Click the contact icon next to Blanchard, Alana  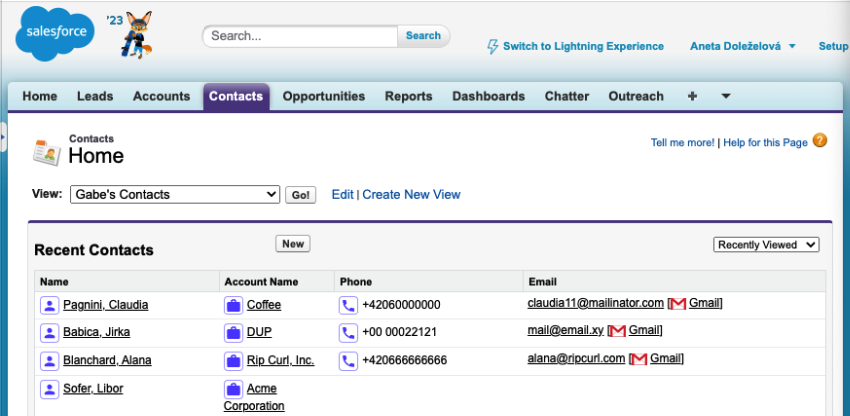coord(49,361)
